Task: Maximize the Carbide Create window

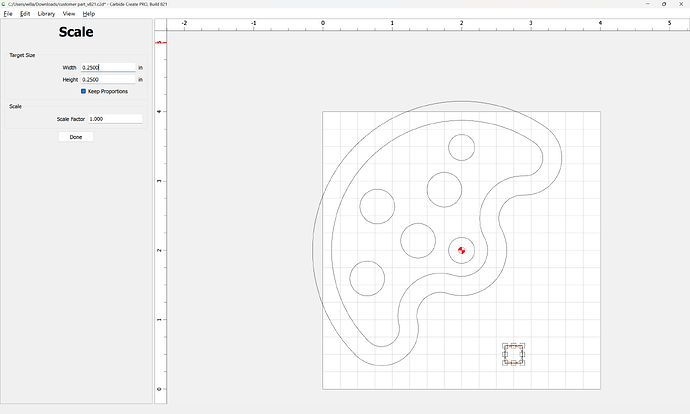Action: click(x=664, y=4)
